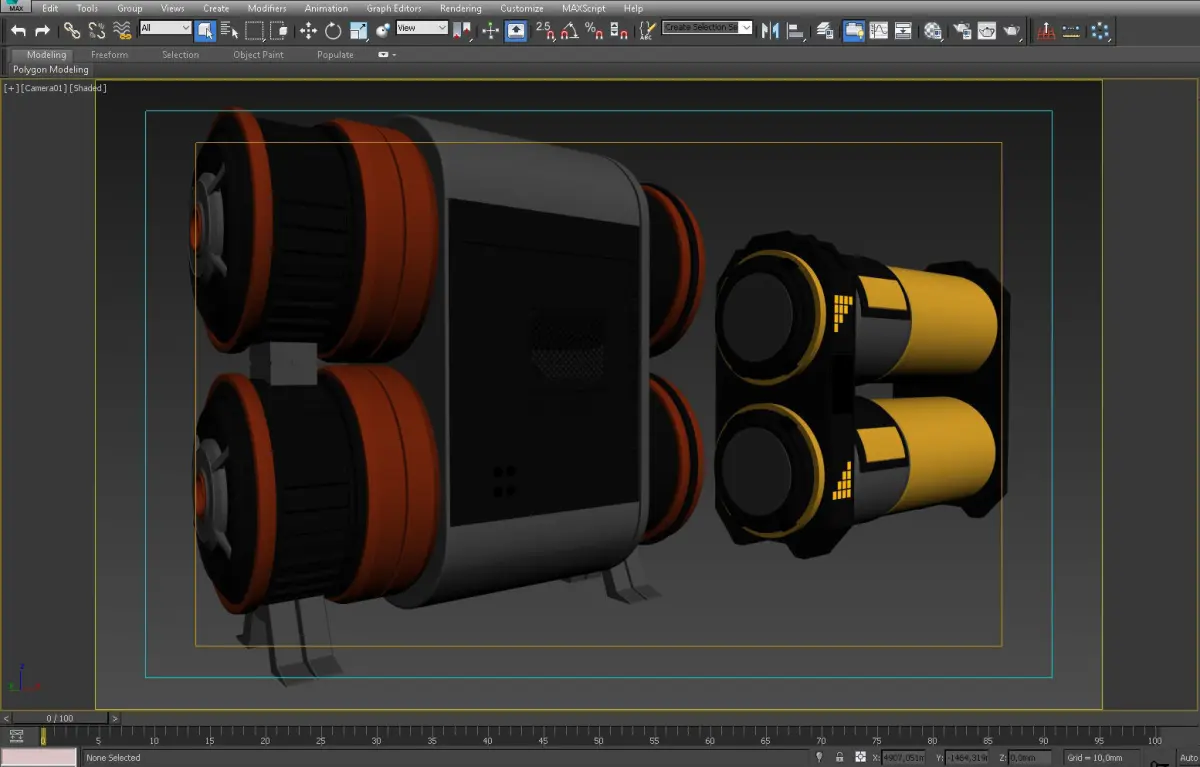This screenshot has width=1200, height=767.
Task: Toggle the 2.5D Snaps button
Action: (x=543, y=31)
